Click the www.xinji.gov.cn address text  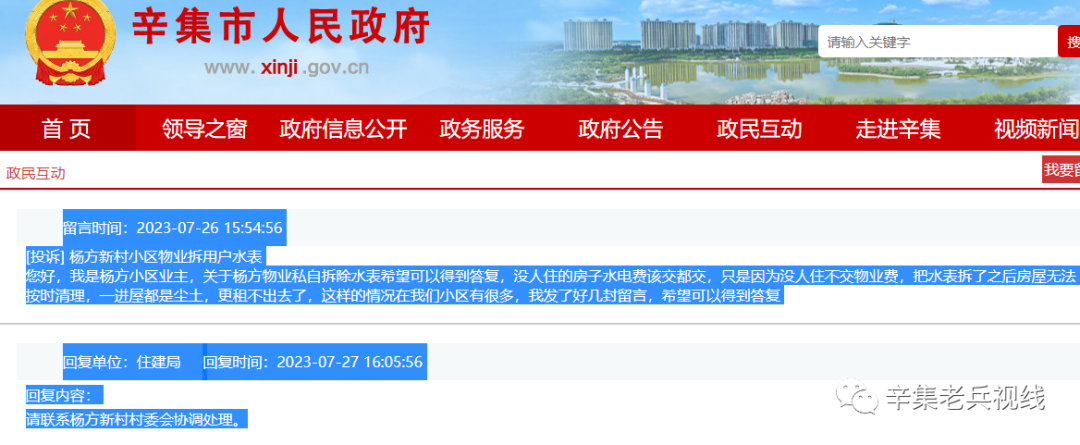click(x=286, y=68)
